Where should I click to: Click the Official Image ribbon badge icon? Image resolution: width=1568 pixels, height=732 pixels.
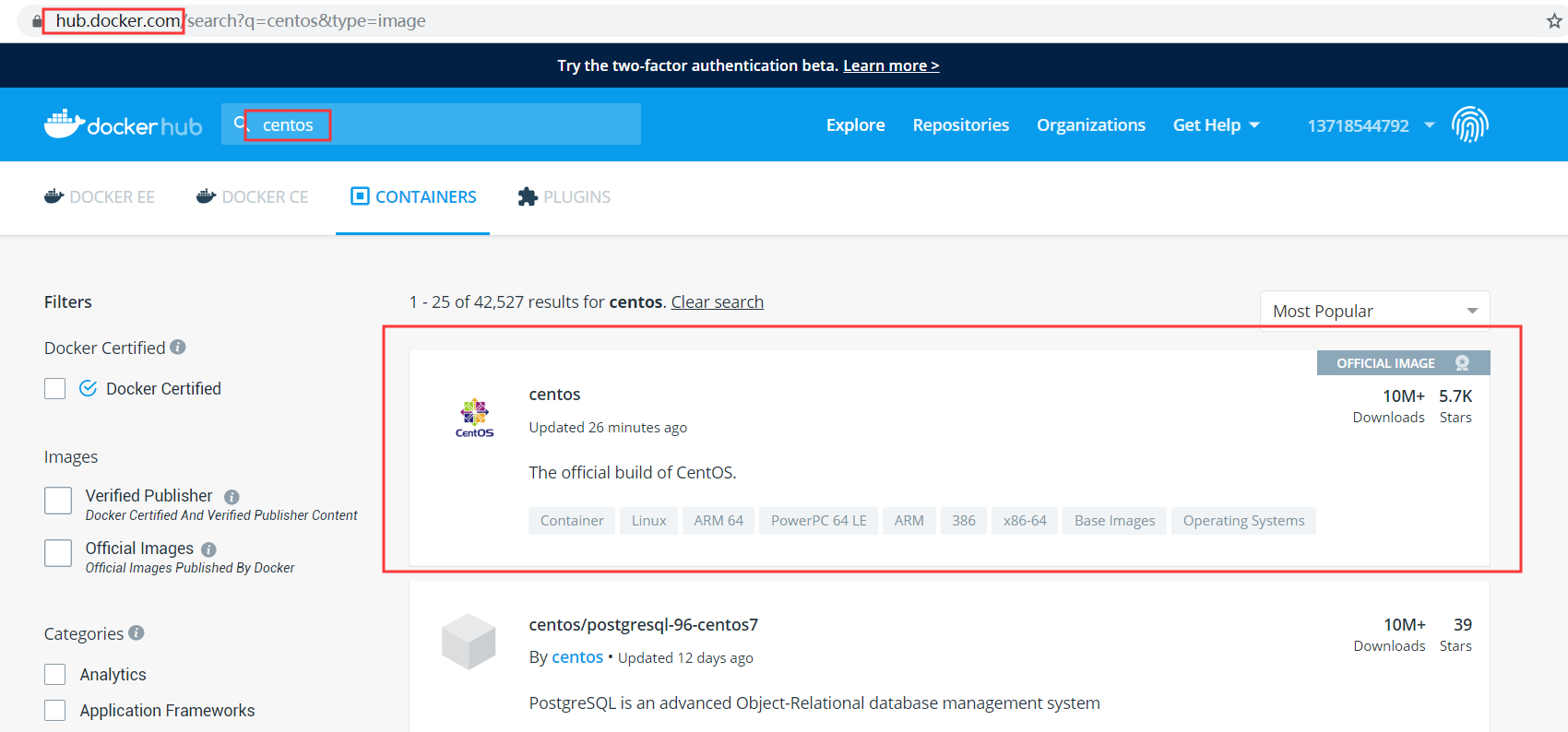(1462, 363)
